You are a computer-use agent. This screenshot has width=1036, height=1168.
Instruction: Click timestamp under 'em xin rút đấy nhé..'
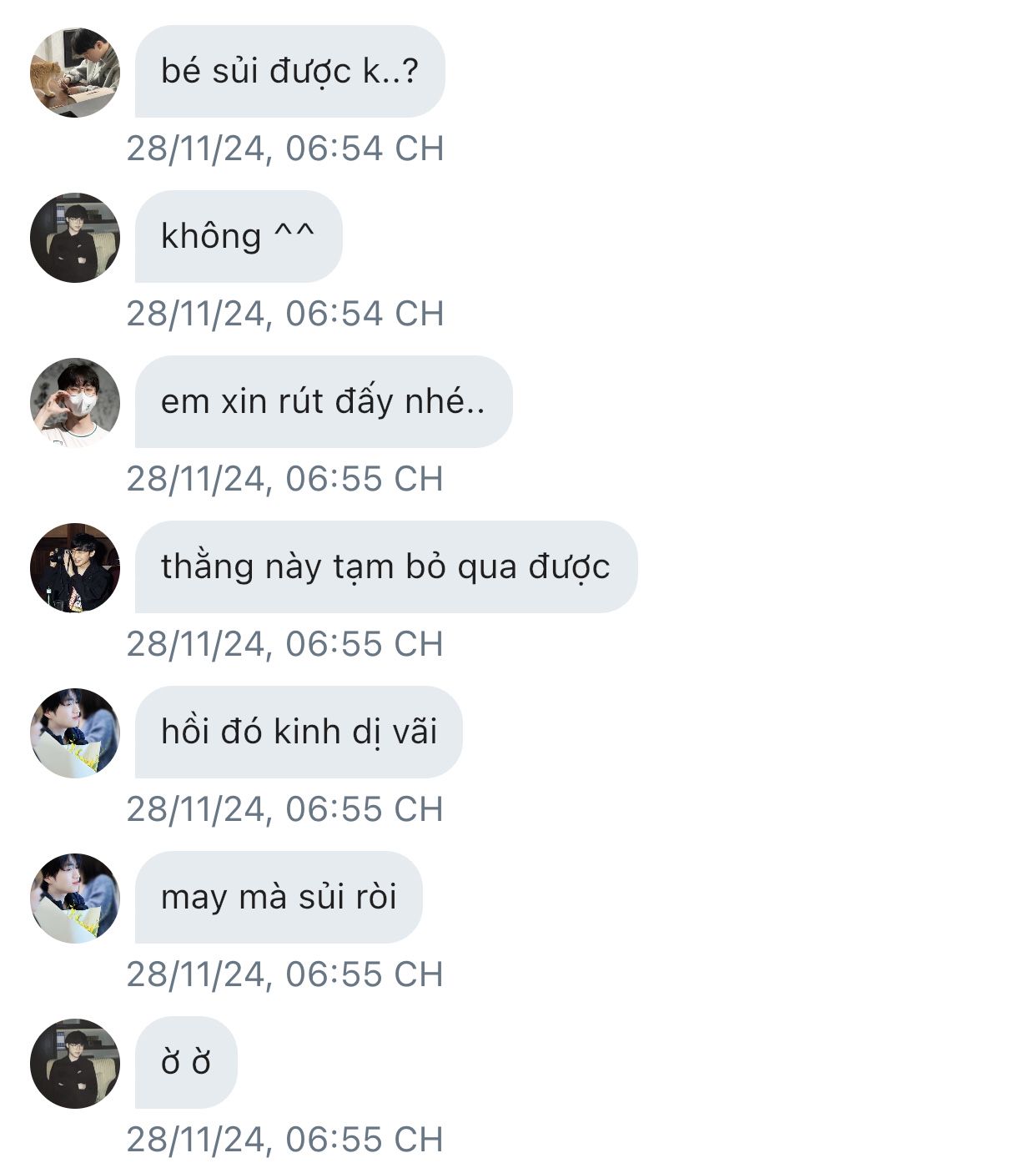(x=285, y=479)
